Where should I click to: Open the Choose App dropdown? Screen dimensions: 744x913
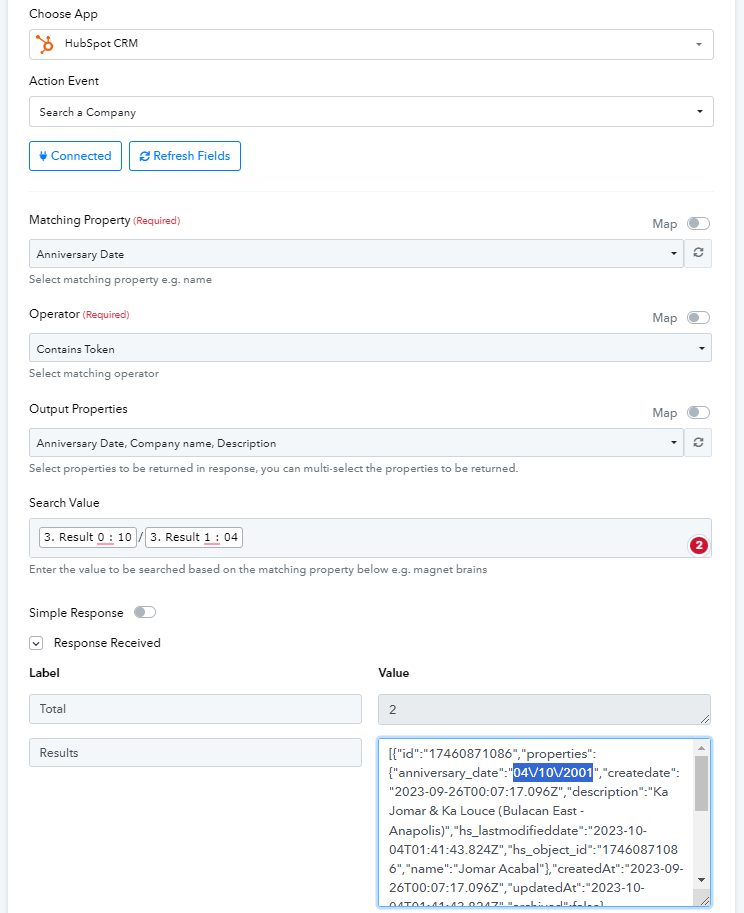371,44
